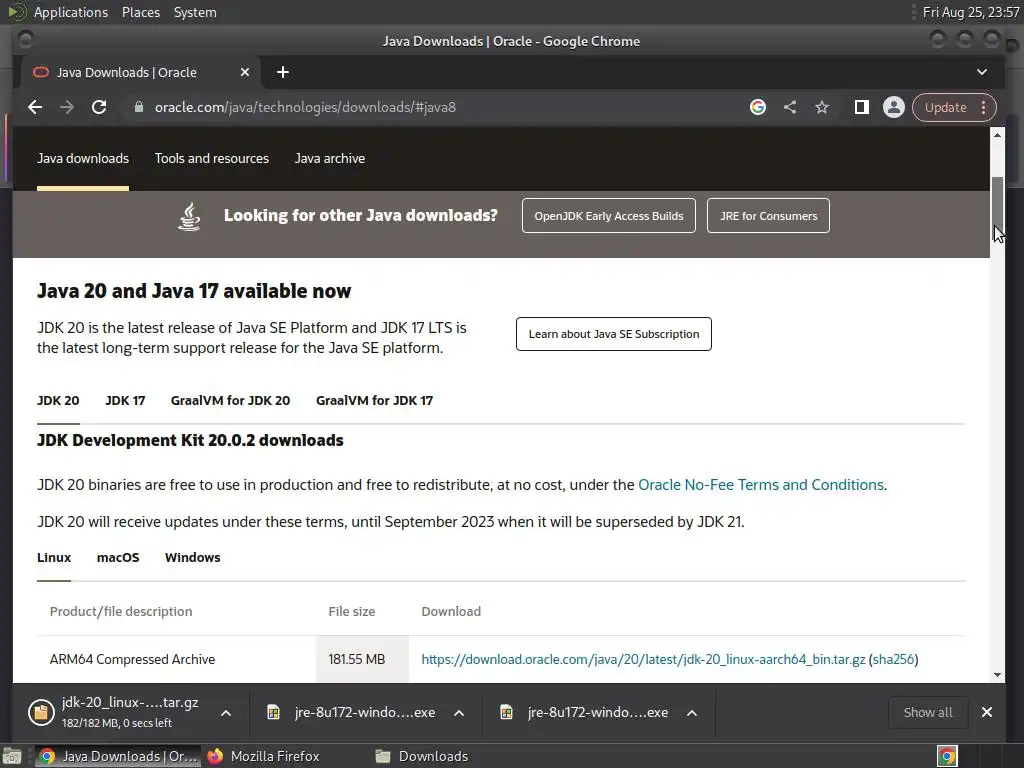Screen dimensions: 1024x768
Task: Click the show desktop icon in taskbar
Action: [x=12, y=756]
